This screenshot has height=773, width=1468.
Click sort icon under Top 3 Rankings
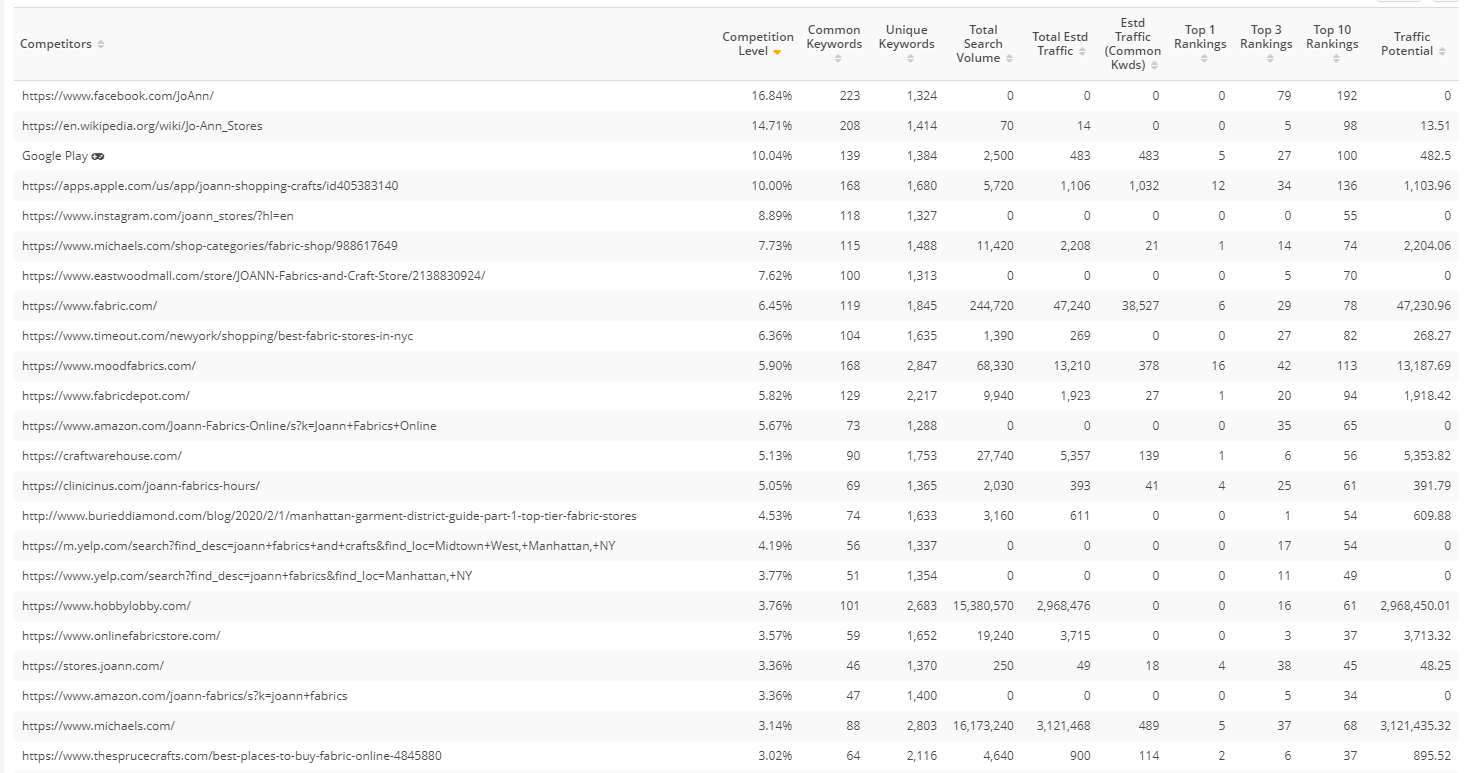pos(1270,59)
